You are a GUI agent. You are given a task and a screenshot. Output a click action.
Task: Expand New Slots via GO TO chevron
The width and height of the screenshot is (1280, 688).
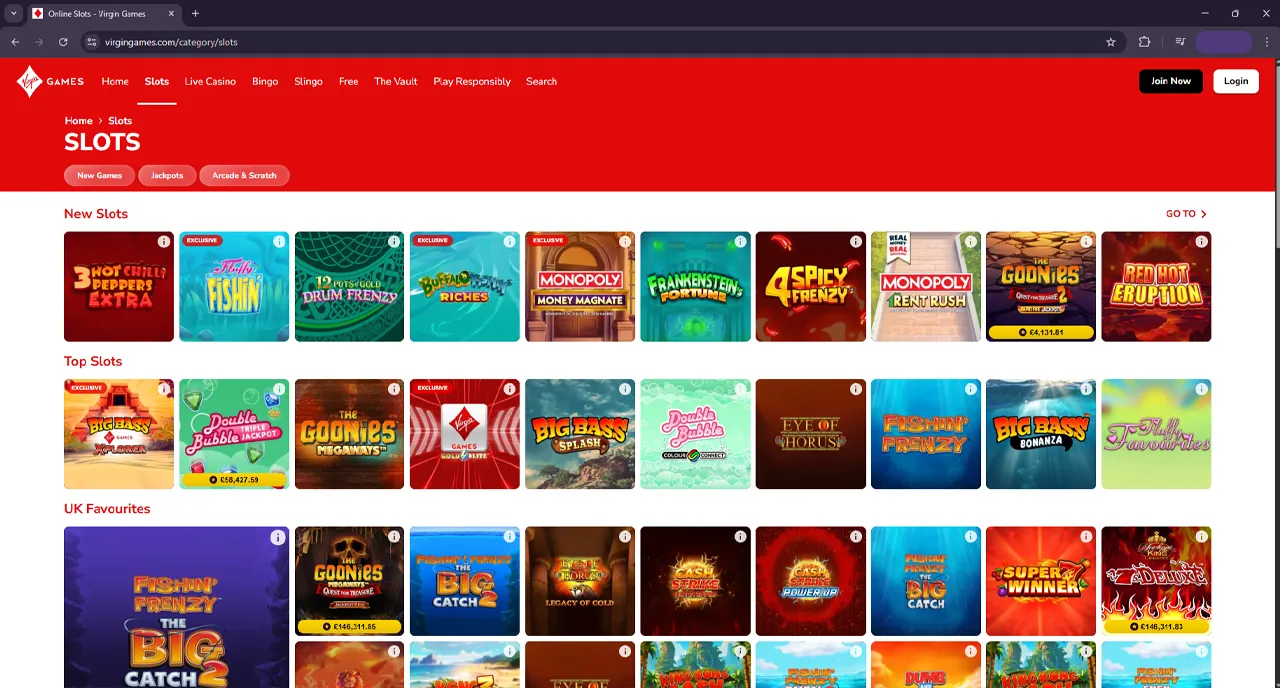coord(1187,214)
